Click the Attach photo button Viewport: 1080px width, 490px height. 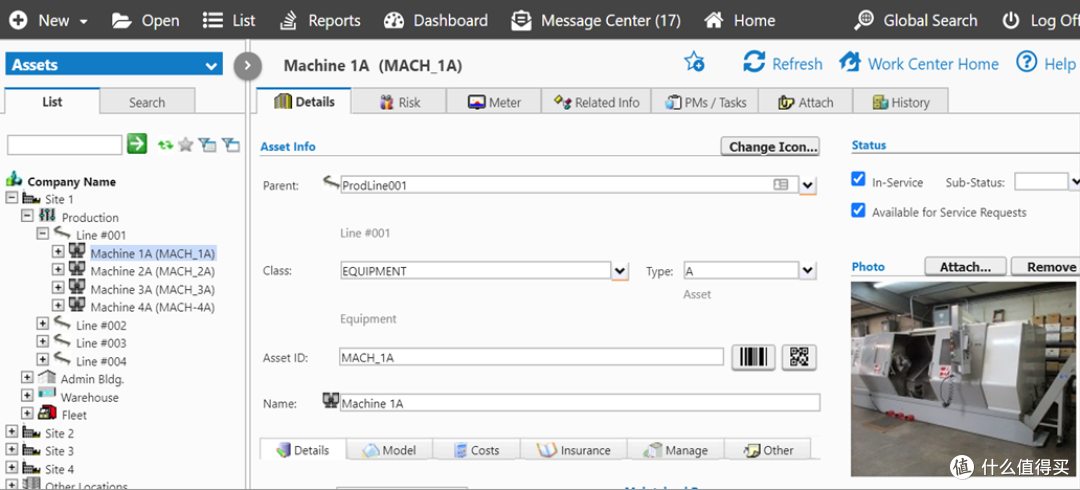pos(965,267)
